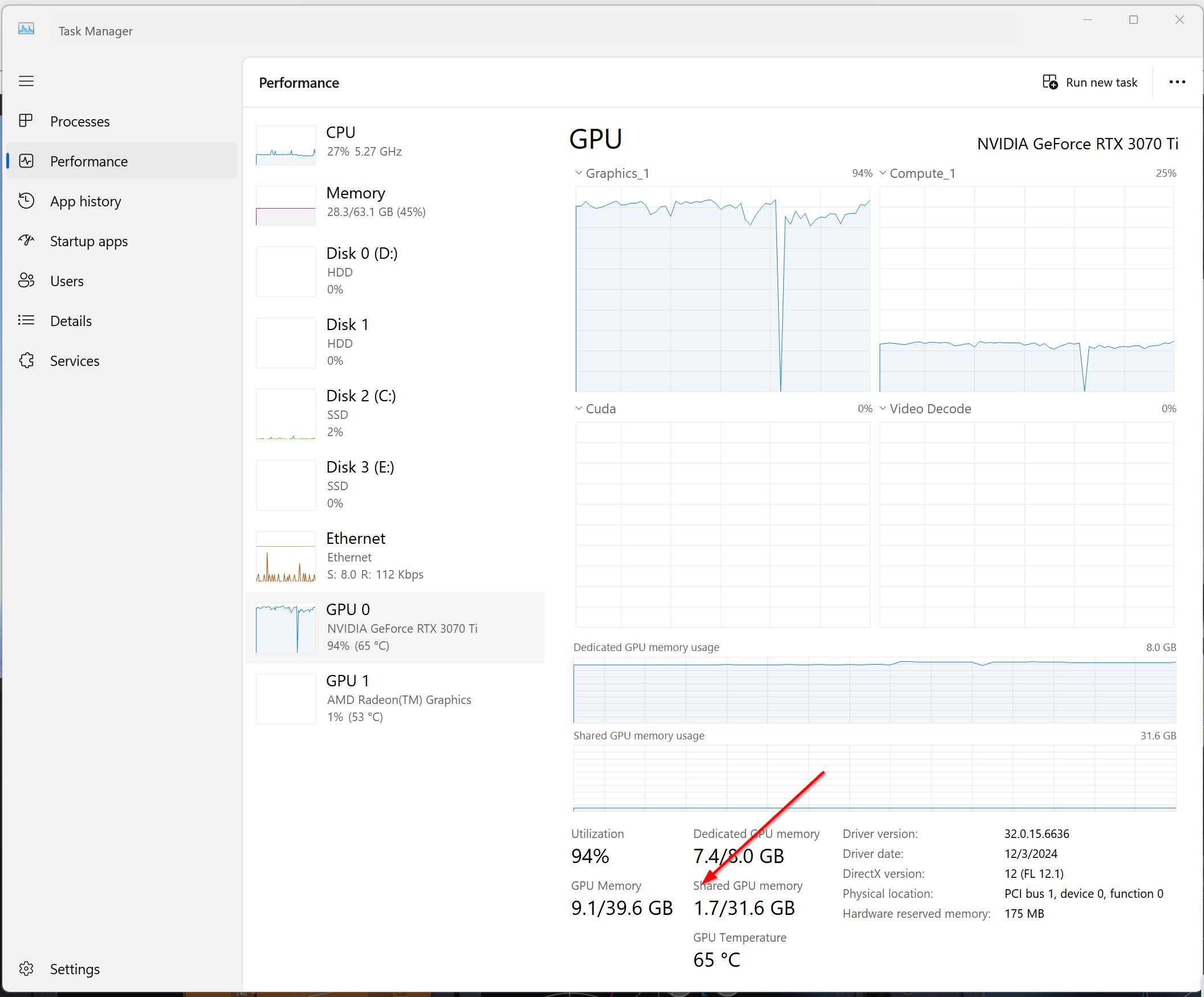Open the Processes page icon

26,121
